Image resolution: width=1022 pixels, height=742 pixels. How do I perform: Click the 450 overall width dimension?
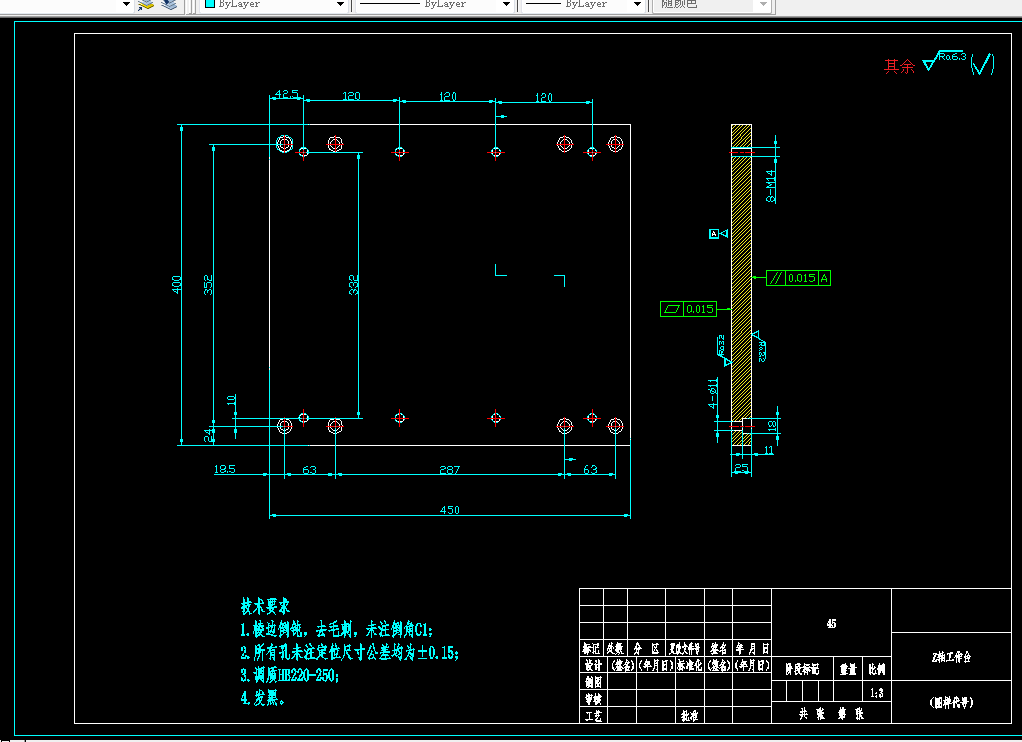click(450, 509)
